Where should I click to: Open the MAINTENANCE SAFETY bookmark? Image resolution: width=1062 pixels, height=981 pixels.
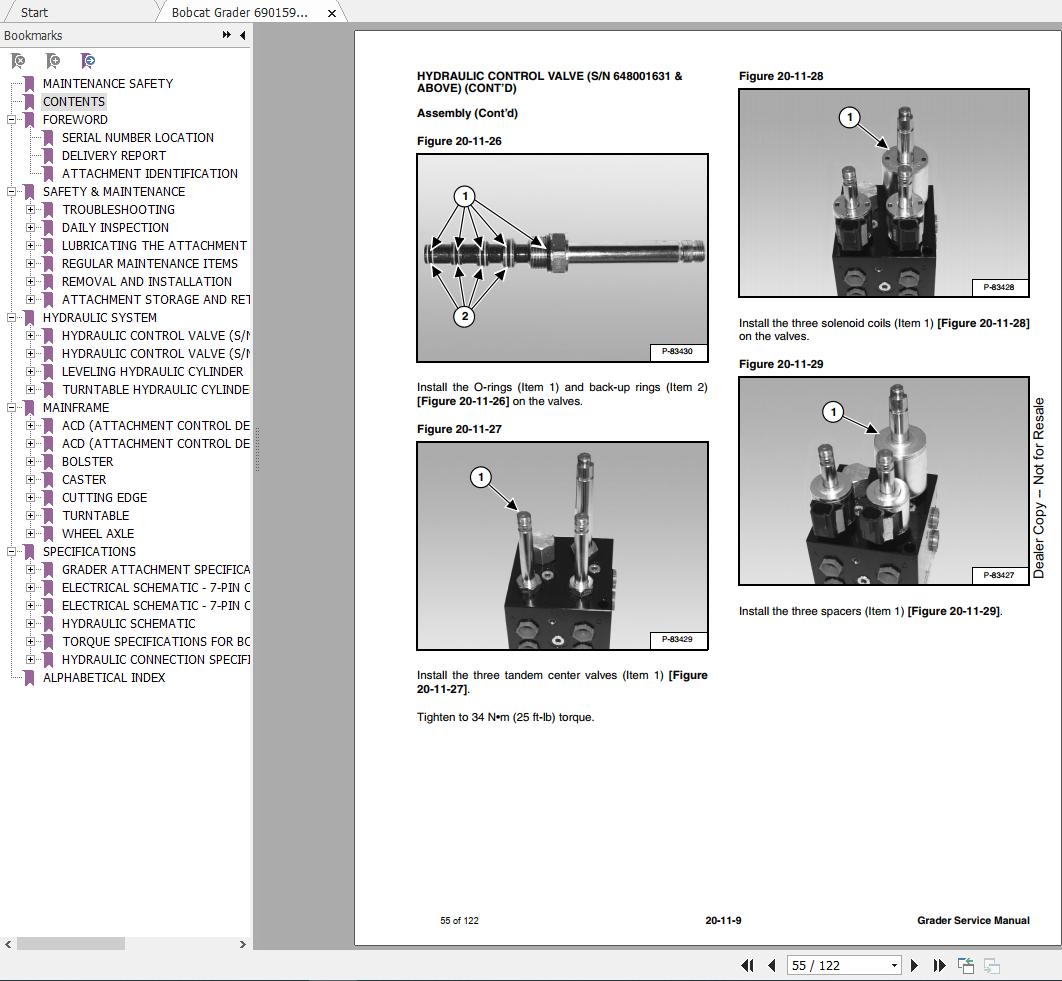(x=108, y=84)
